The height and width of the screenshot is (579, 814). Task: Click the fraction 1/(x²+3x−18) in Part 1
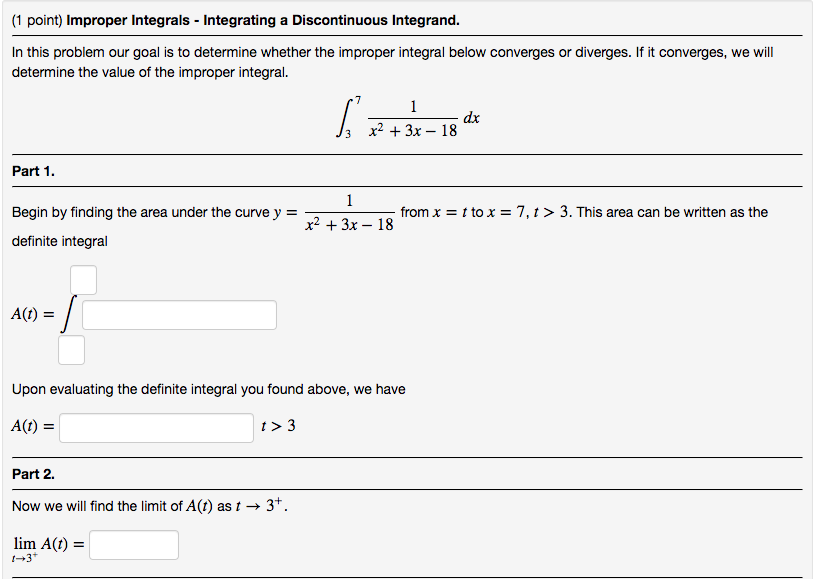345,212
